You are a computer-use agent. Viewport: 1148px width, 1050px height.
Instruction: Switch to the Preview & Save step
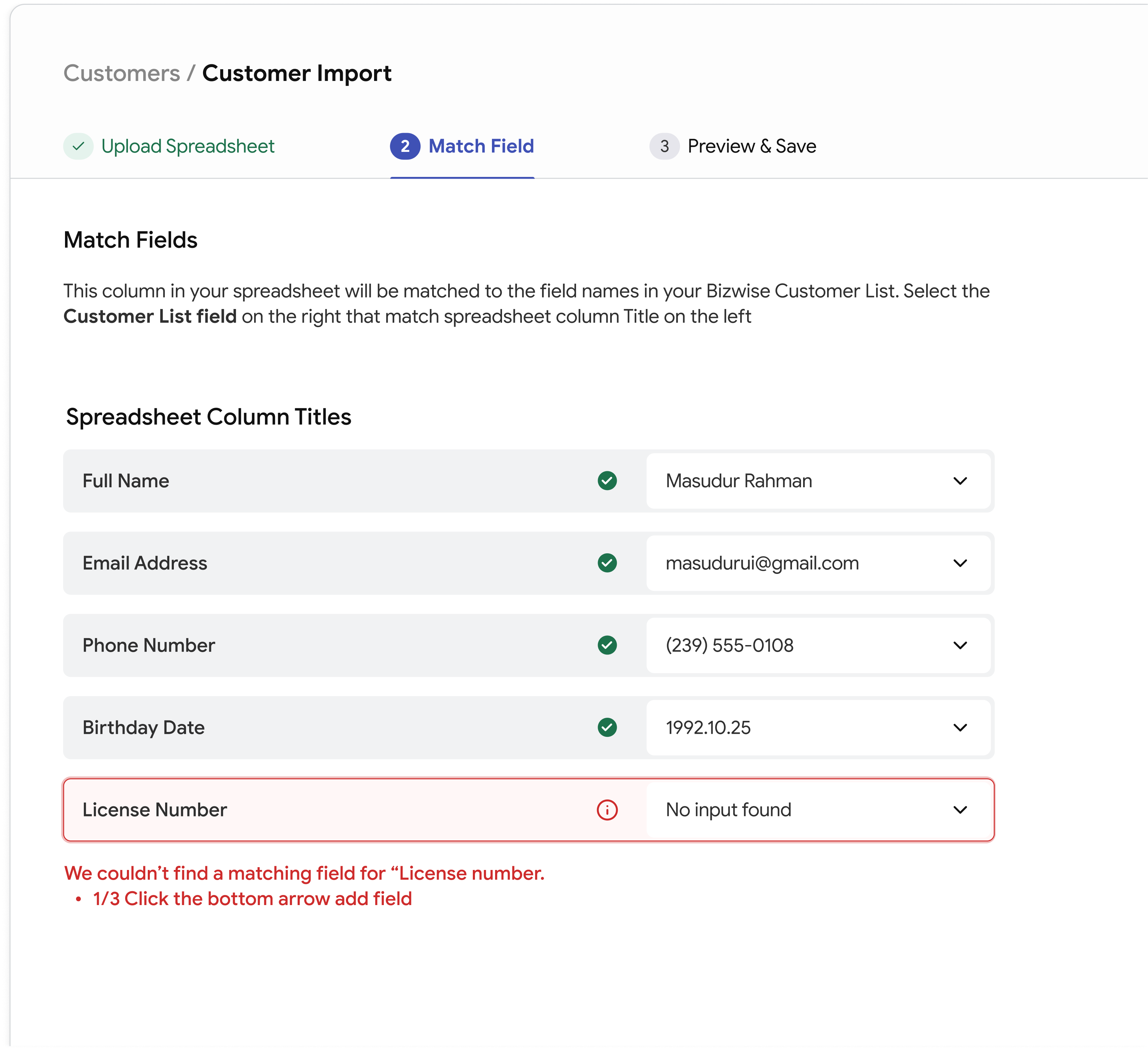point(751,146)
